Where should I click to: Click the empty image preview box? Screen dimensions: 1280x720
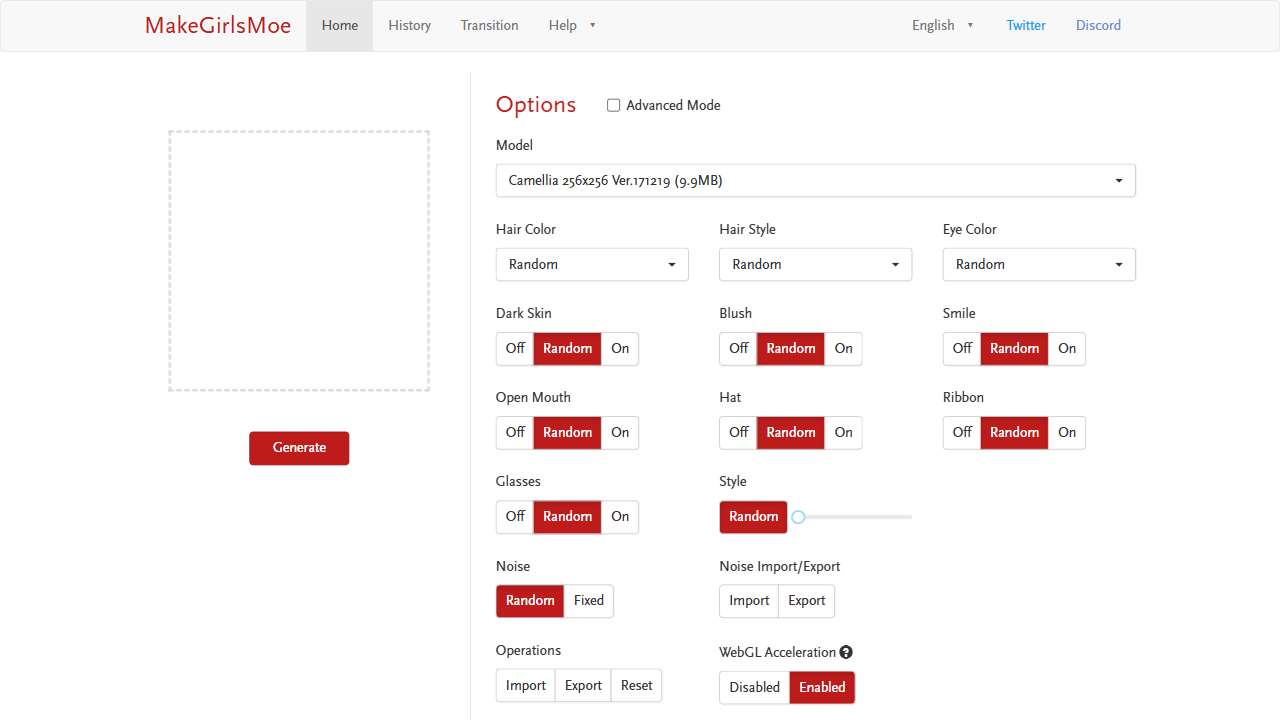click(299, 261)
